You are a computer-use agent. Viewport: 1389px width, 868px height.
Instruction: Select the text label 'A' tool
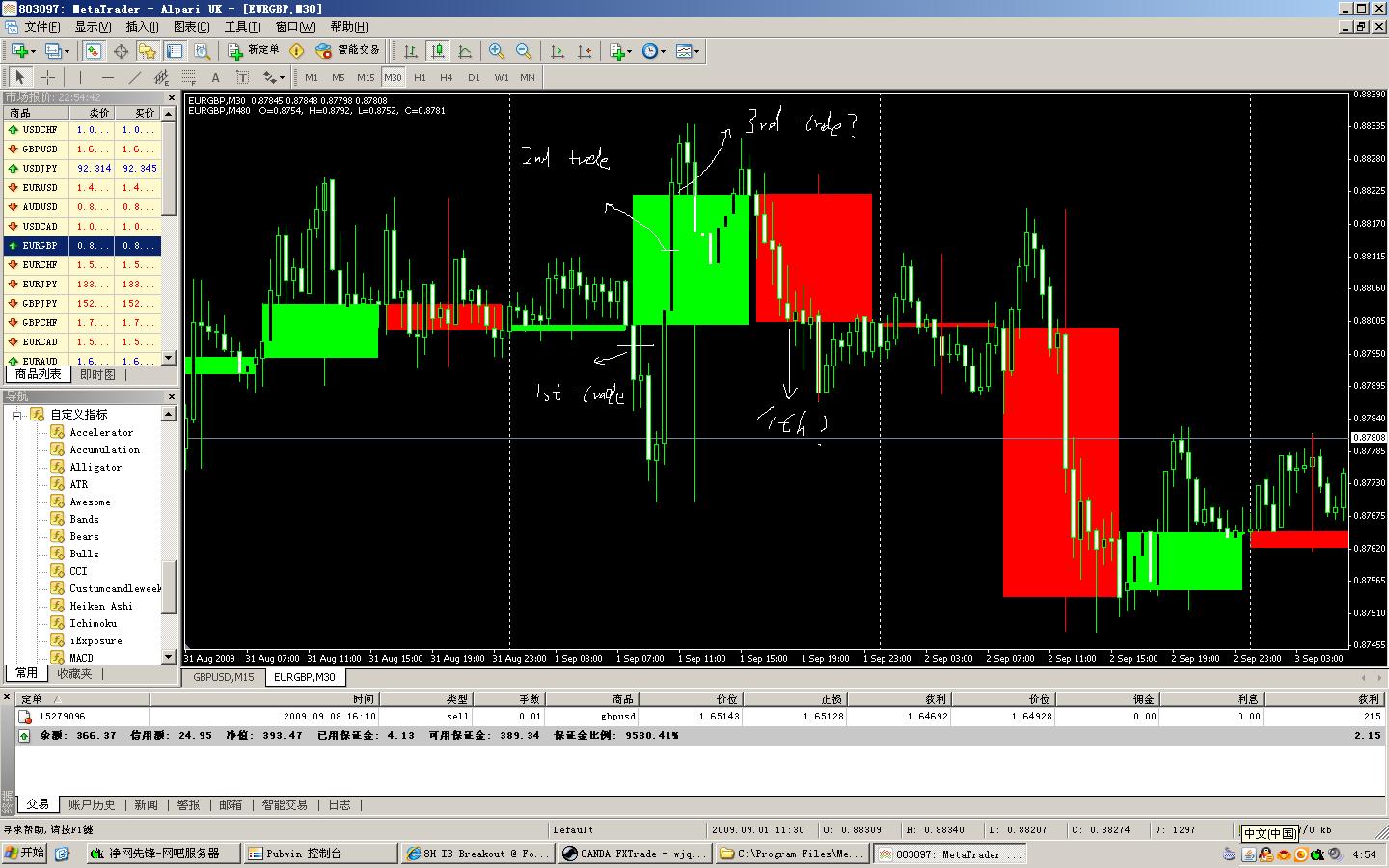215,77
